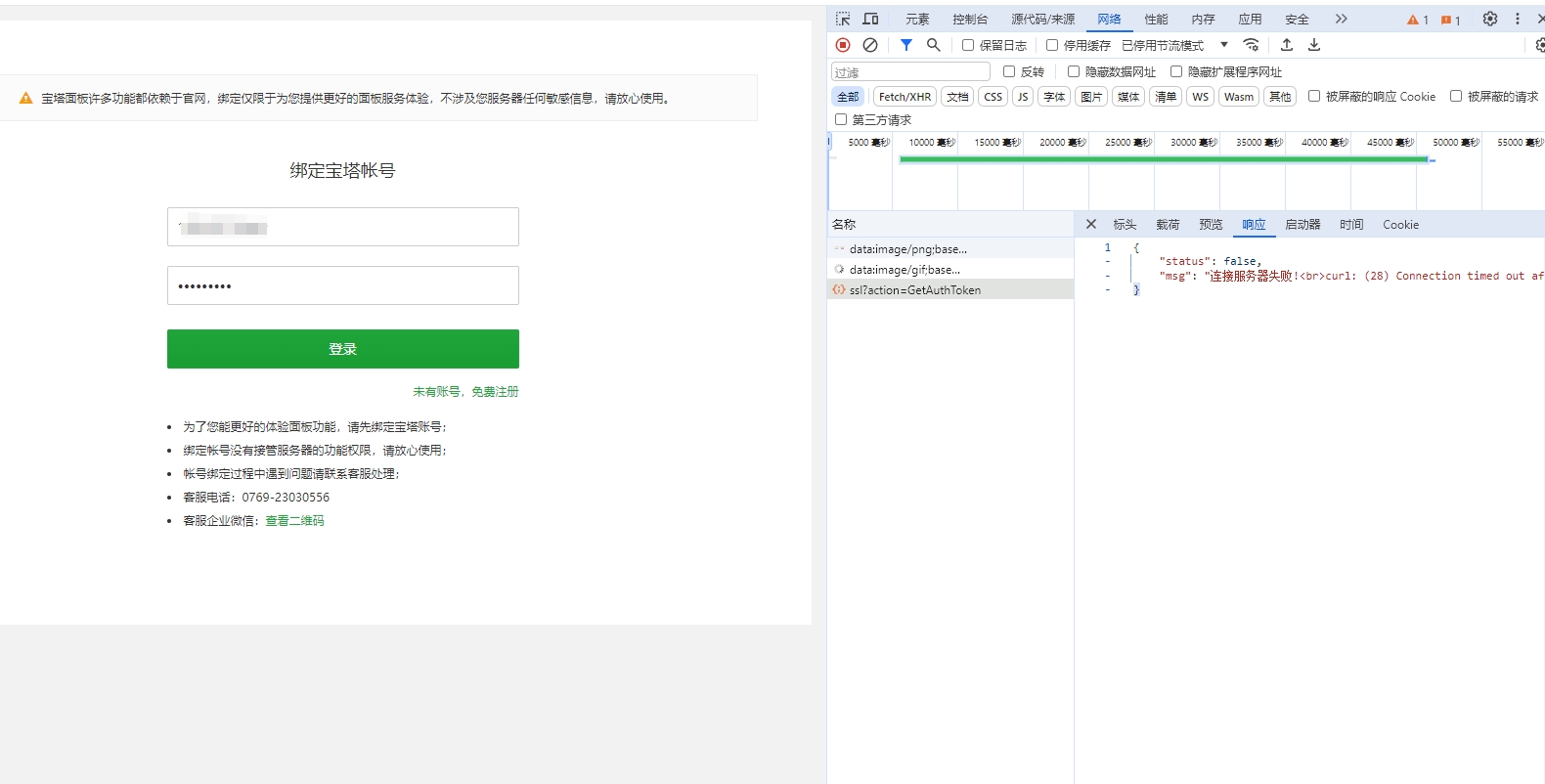Open the 启动器 request detail tab
Screen dimensions: 1545x784
[1302, 224]
